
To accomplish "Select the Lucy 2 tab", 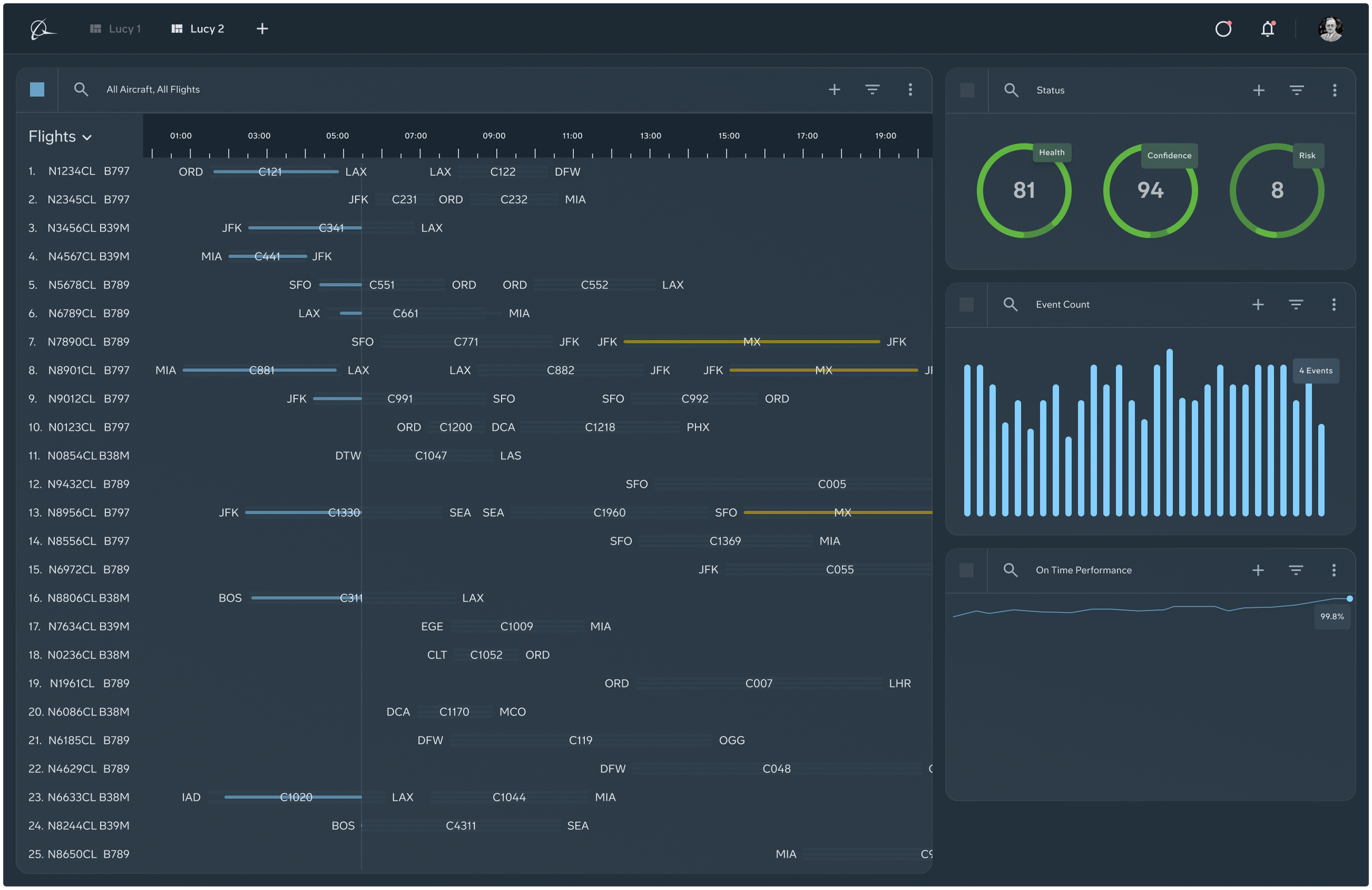I will tap(198, 29).
